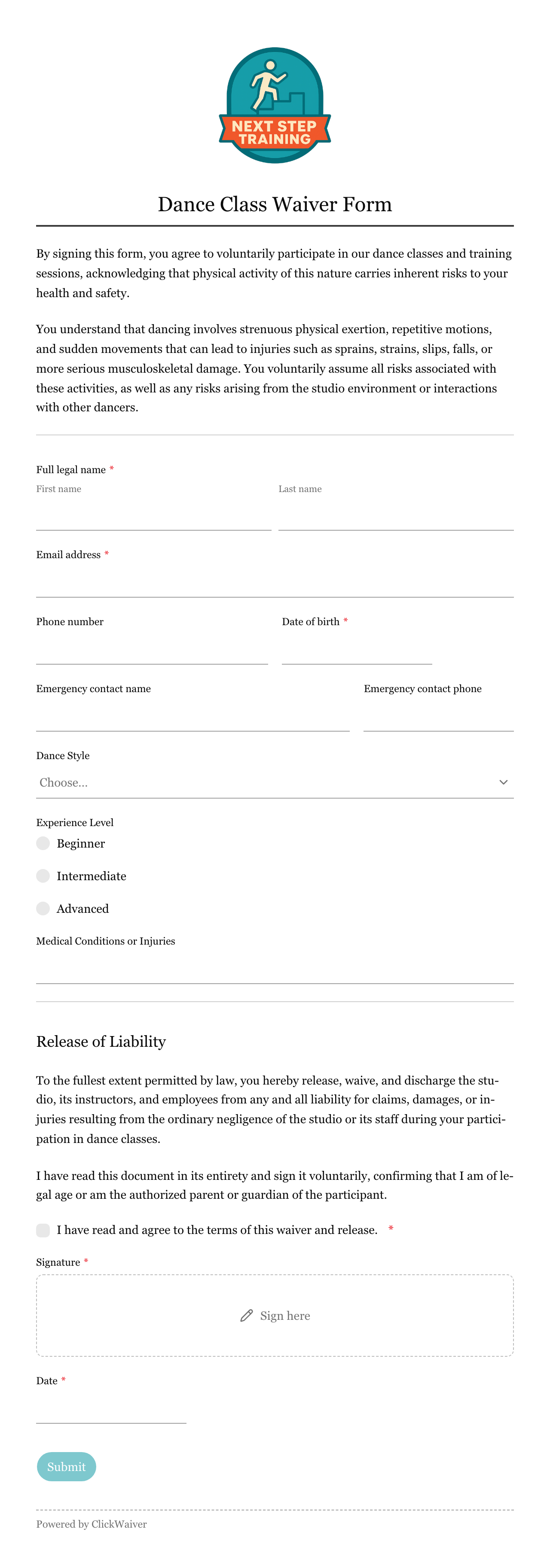This screenshot has width=550, height=1568.
Task: Submit the waiver form
Action: 67,1467
